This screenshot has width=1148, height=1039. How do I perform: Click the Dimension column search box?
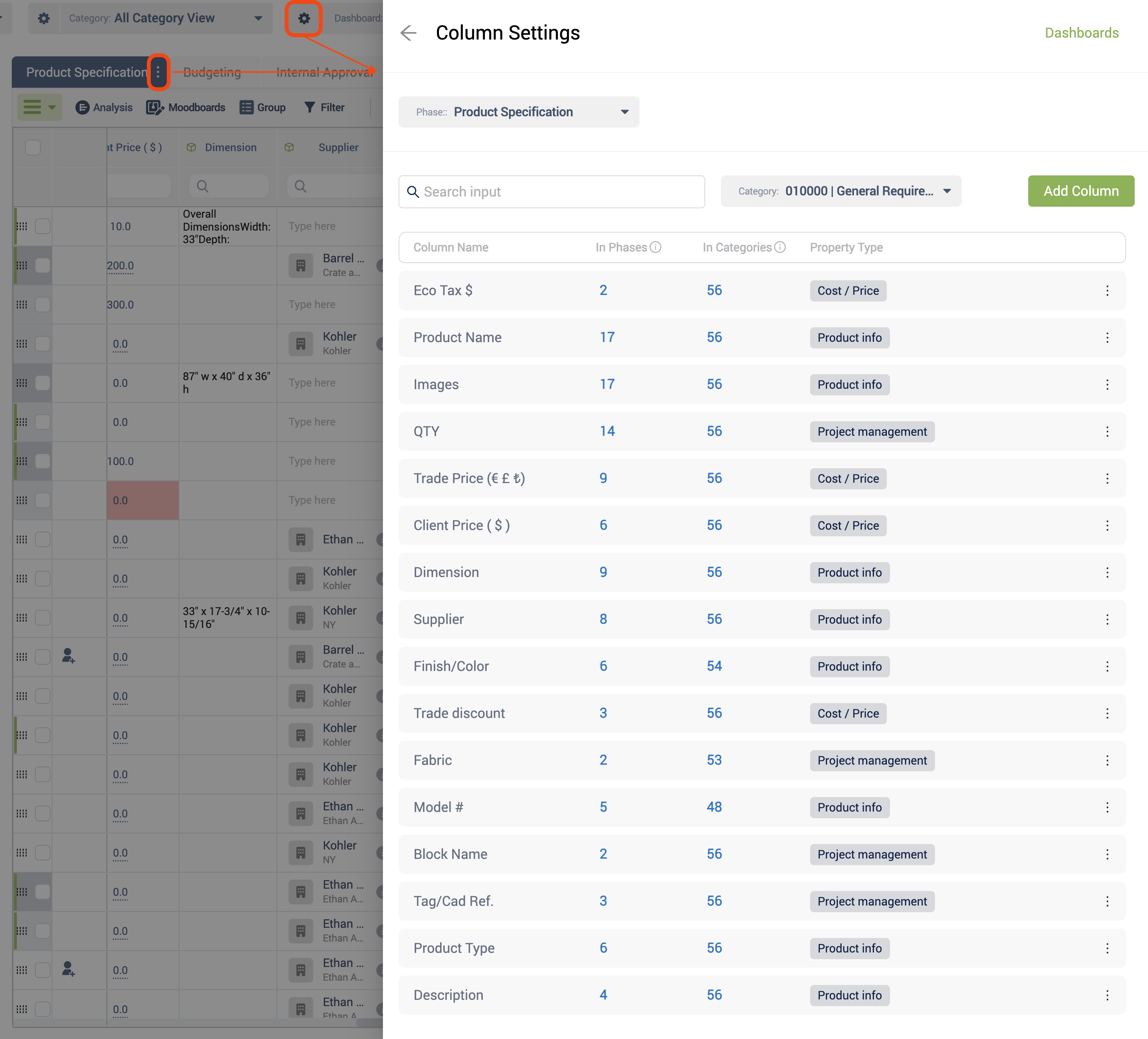coord(228,186)
